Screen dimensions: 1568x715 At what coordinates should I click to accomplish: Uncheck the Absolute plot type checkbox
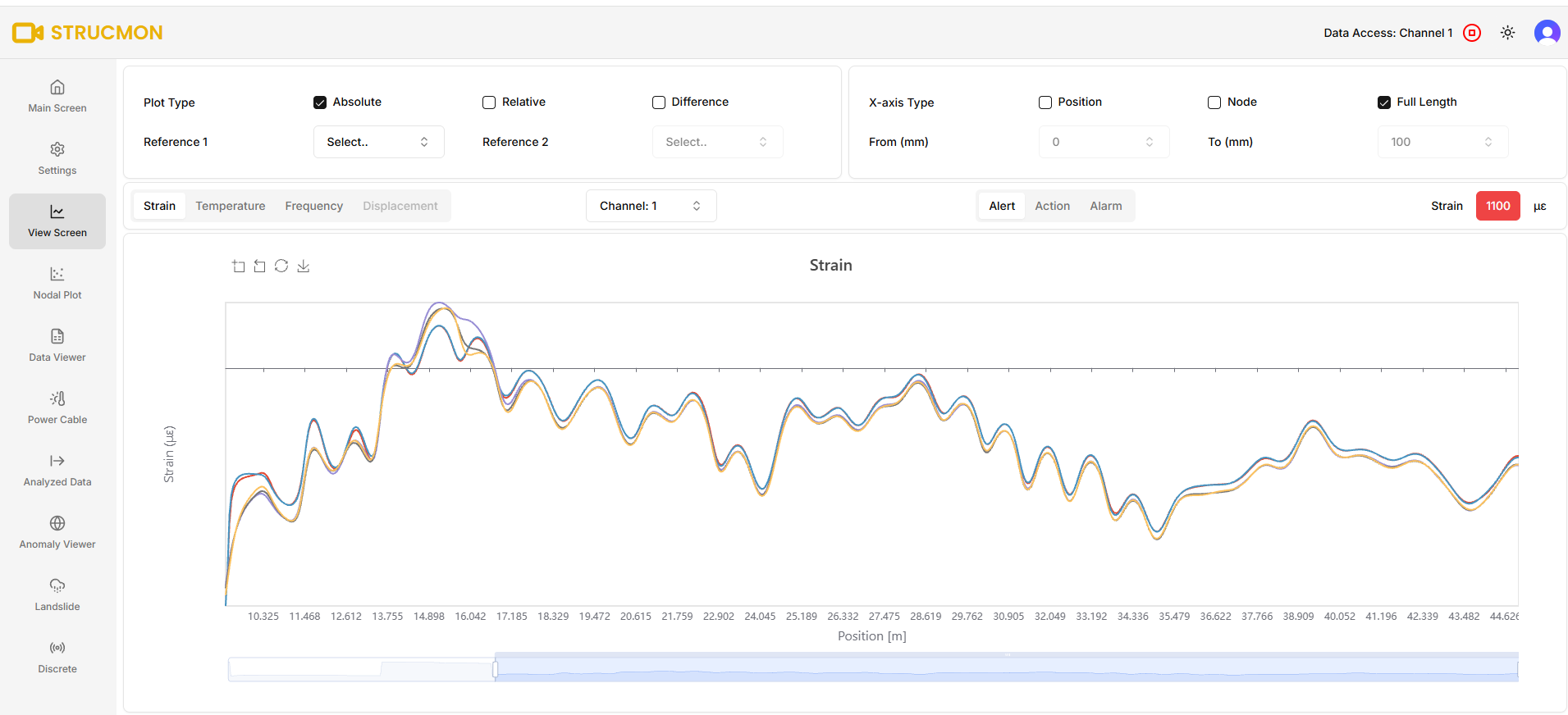(x=320, y=102)
